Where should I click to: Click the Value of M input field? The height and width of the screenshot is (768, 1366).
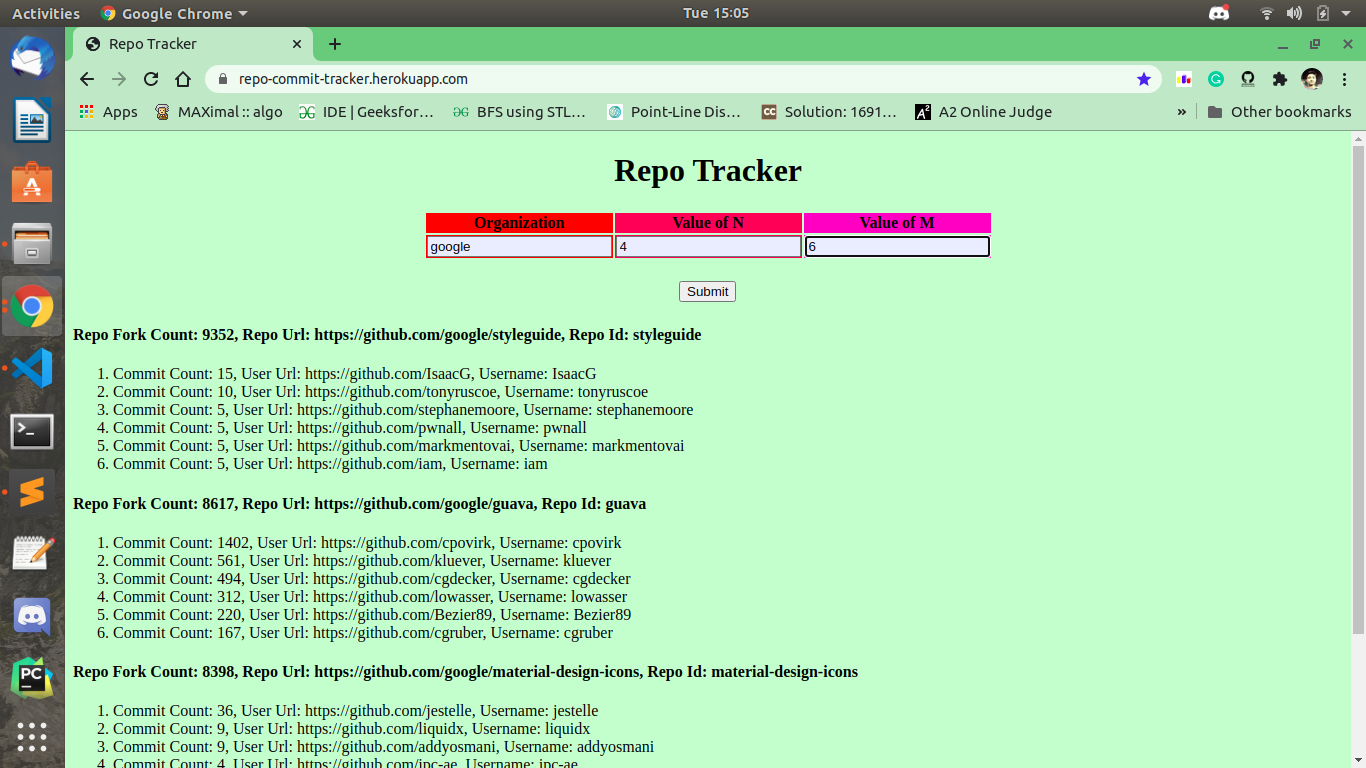(x=897, y=247)
